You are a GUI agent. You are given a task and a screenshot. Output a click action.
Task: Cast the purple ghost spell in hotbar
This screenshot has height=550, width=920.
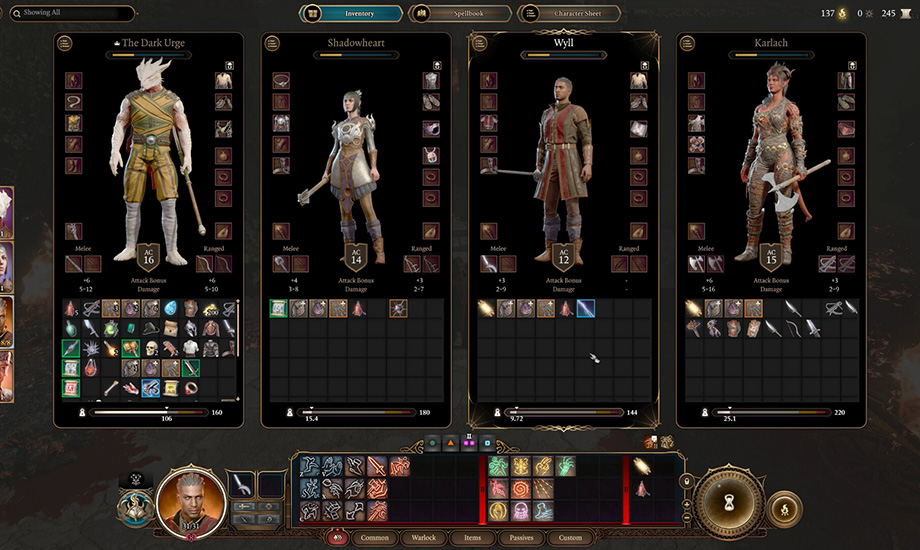tap(520, 511)
